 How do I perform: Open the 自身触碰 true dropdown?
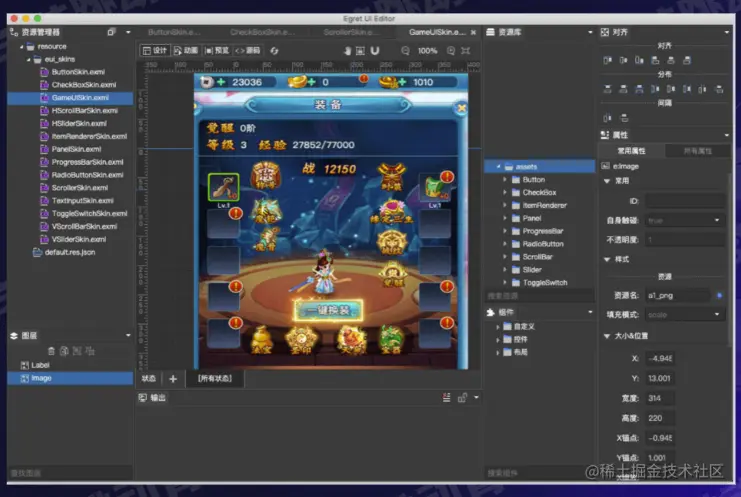(685, 220)
